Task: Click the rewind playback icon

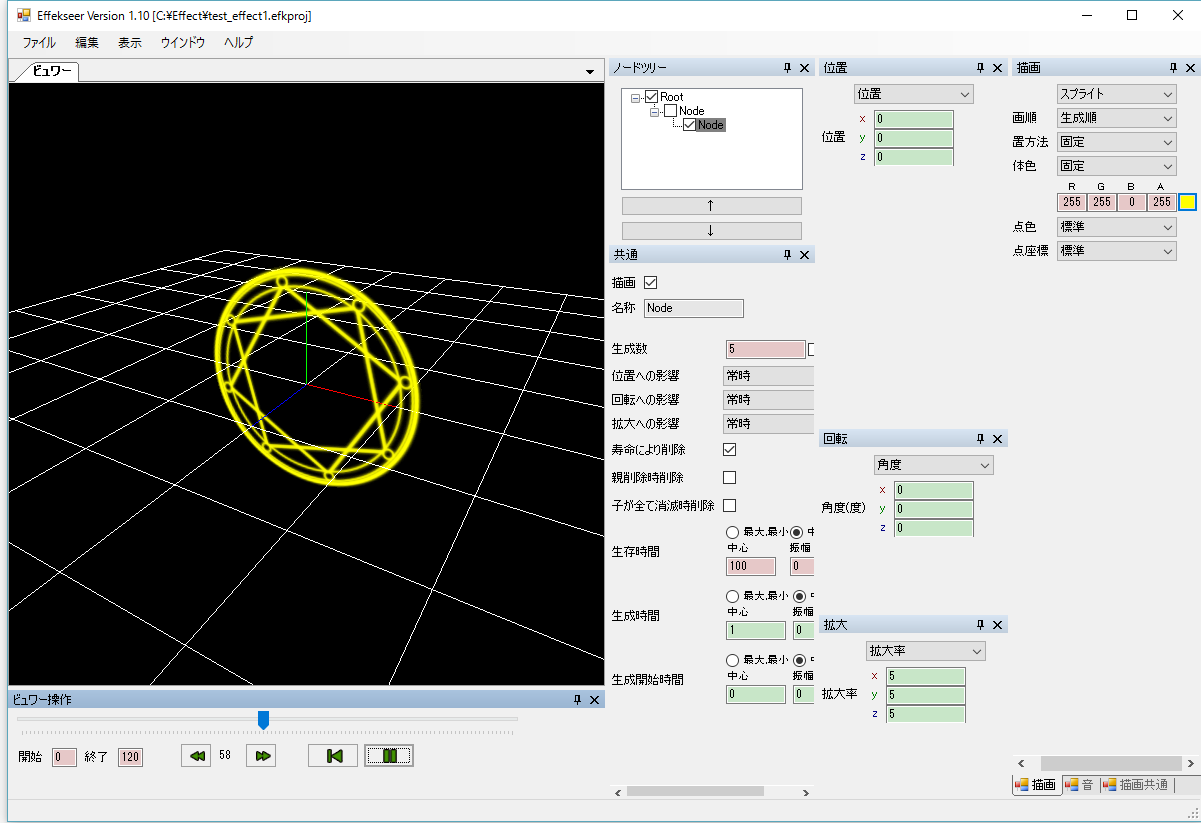Action: 196,755
